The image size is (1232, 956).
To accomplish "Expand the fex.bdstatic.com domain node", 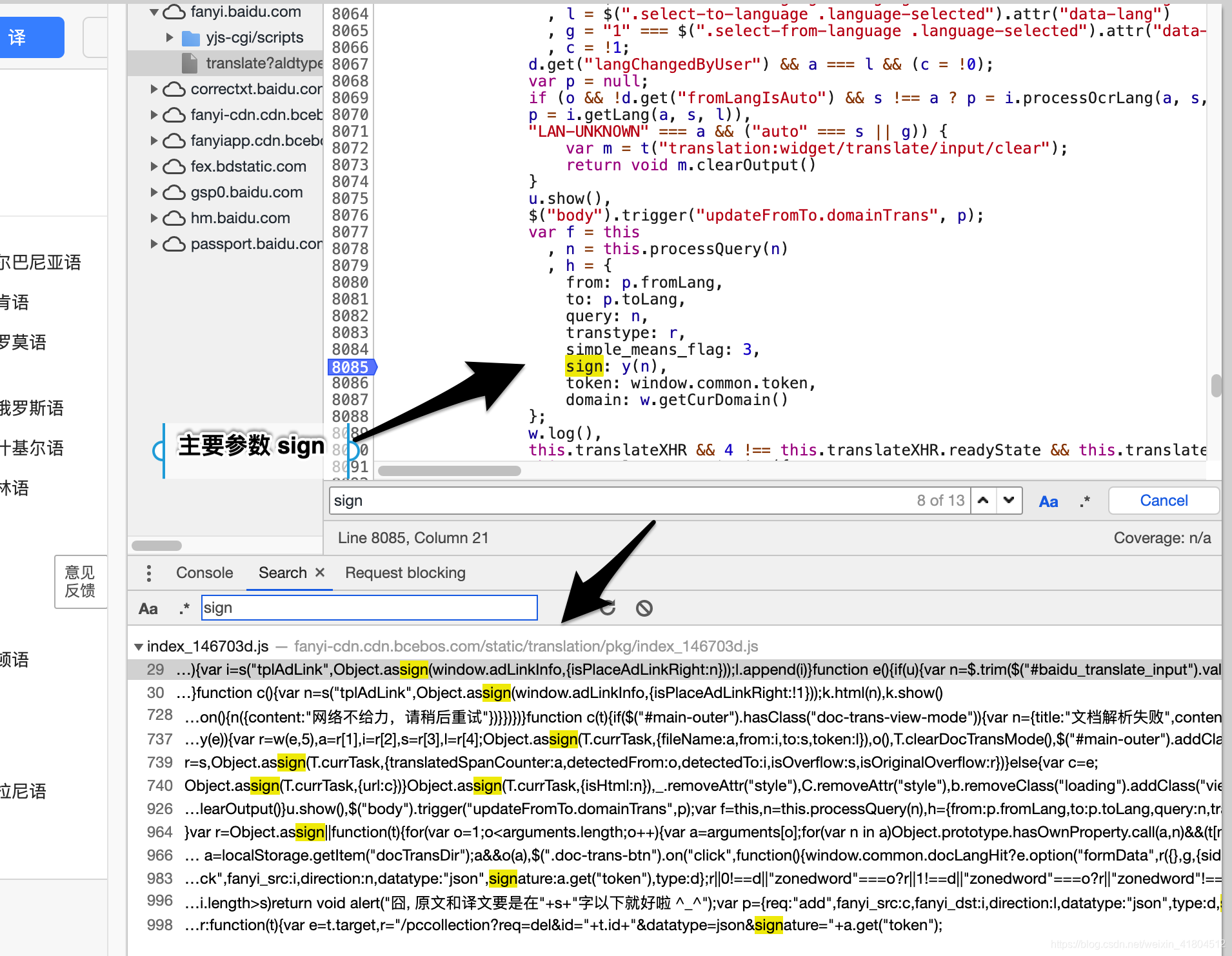I will tap(154, 166).
